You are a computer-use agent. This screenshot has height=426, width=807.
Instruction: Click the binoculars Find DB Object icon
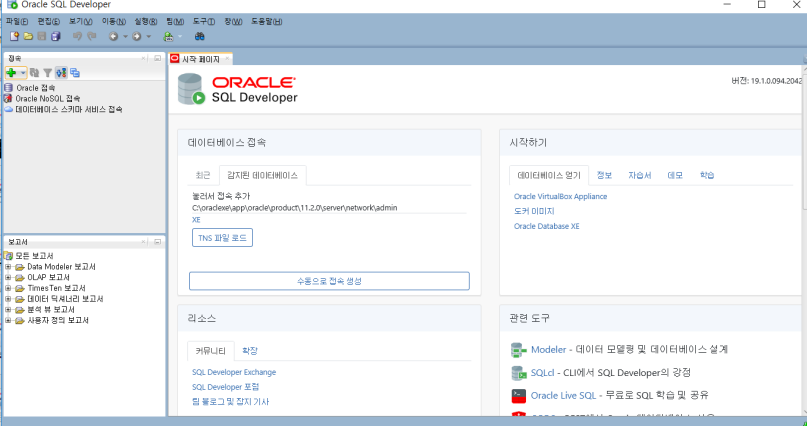[x=200, y=37]
